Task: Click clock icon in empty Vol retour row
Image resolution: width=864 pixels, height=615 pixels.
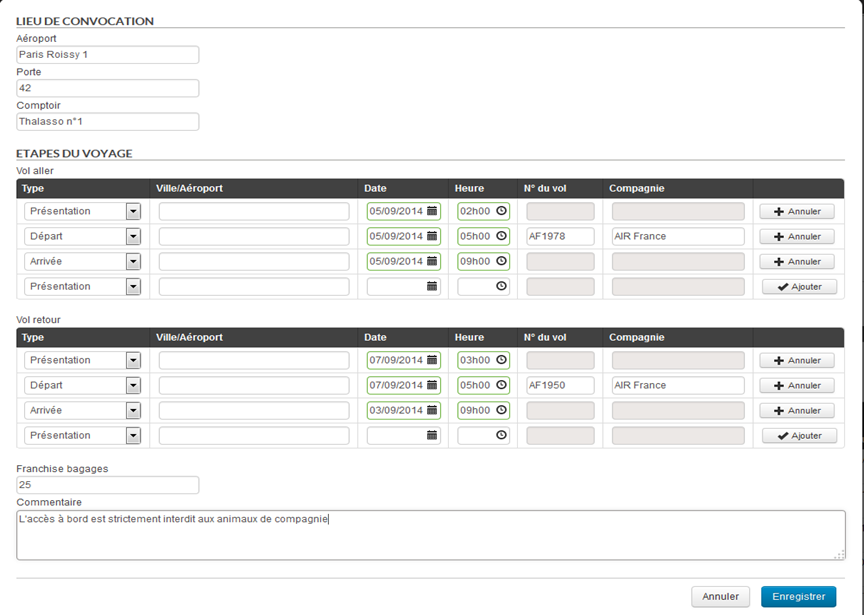Action: tap(501, 436)
